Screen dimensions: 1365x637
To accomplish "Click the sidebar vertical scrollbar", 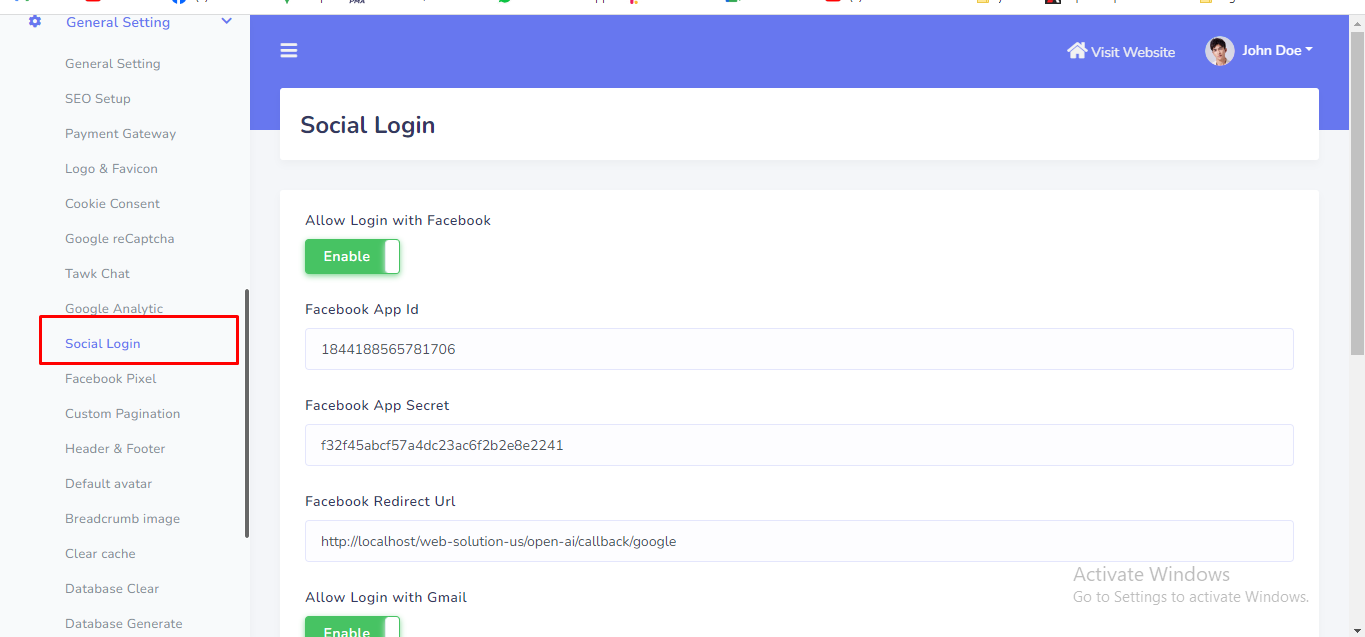I will click(247, 414).
